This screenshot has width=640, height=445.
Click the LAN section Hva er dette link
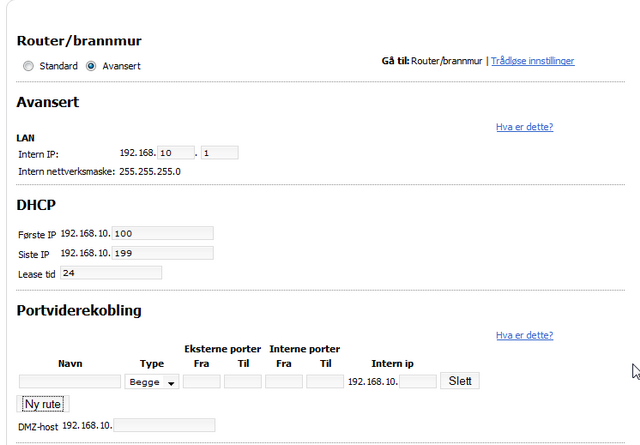(524, 127)
